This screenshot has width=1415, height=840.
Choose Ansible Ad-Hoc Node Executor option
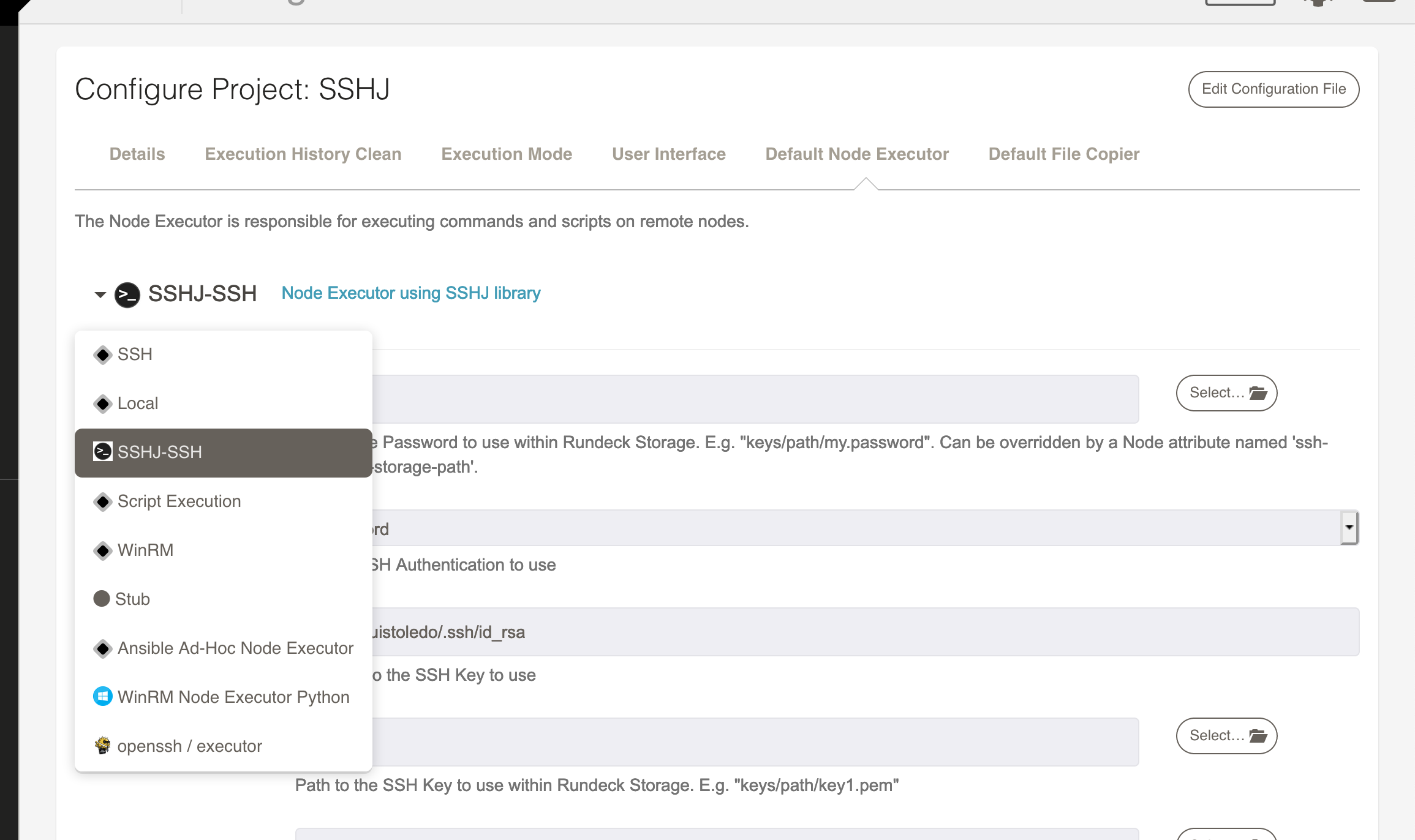[x=235, y=648]
